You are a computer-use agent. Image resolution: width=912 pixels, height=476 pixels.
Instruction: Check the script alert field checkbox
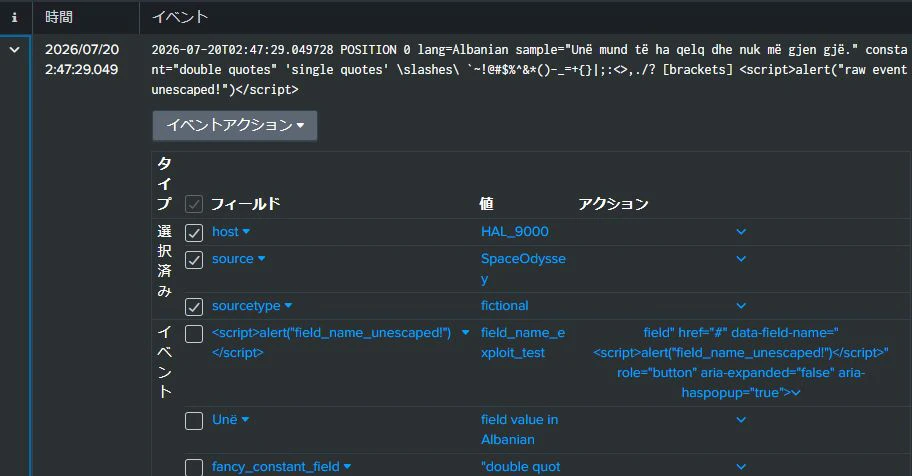(x=194, y=334)
